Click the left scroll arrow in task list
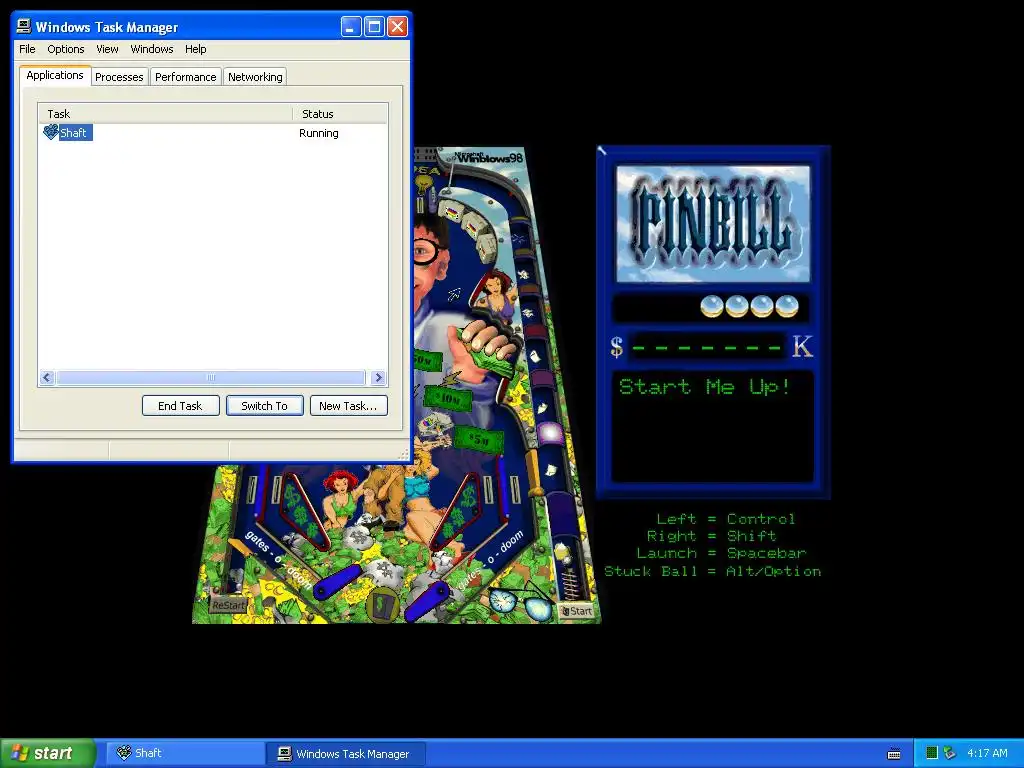Image resolution: width=1024 pixels, height=768 pixels. 47,377
